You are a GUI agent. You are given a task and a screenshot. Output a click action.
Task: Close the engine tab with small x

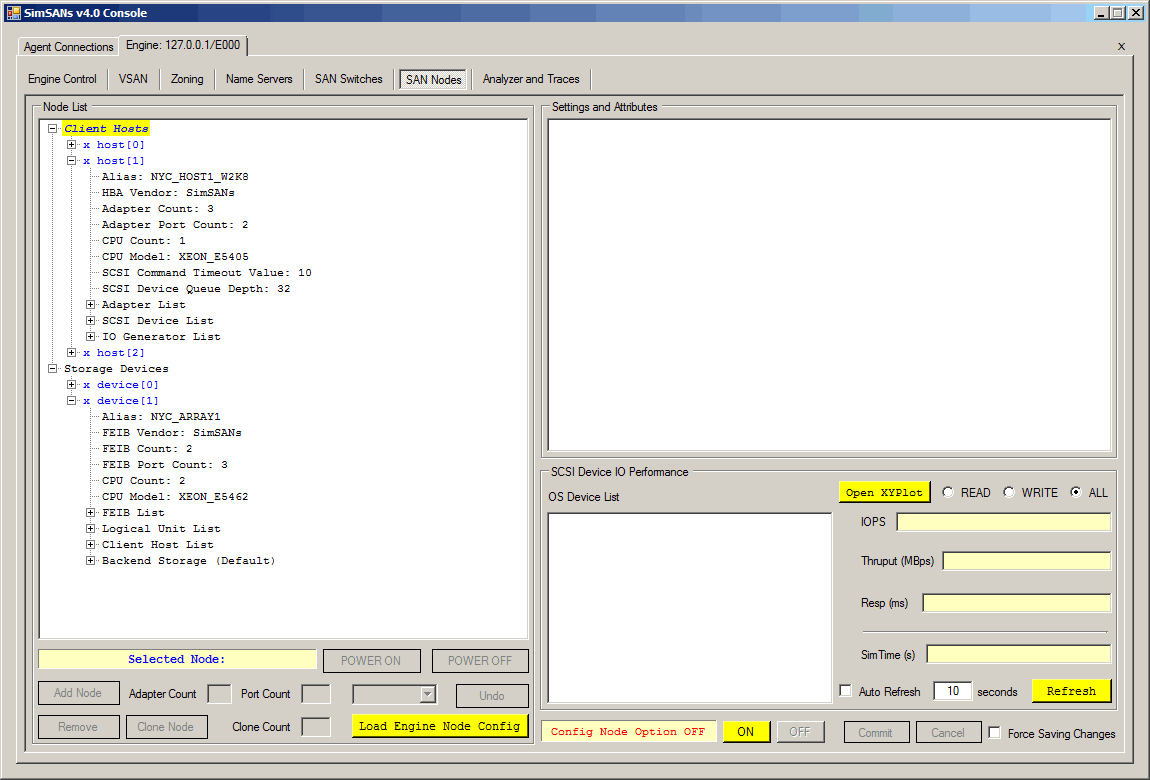[1121, 46]
